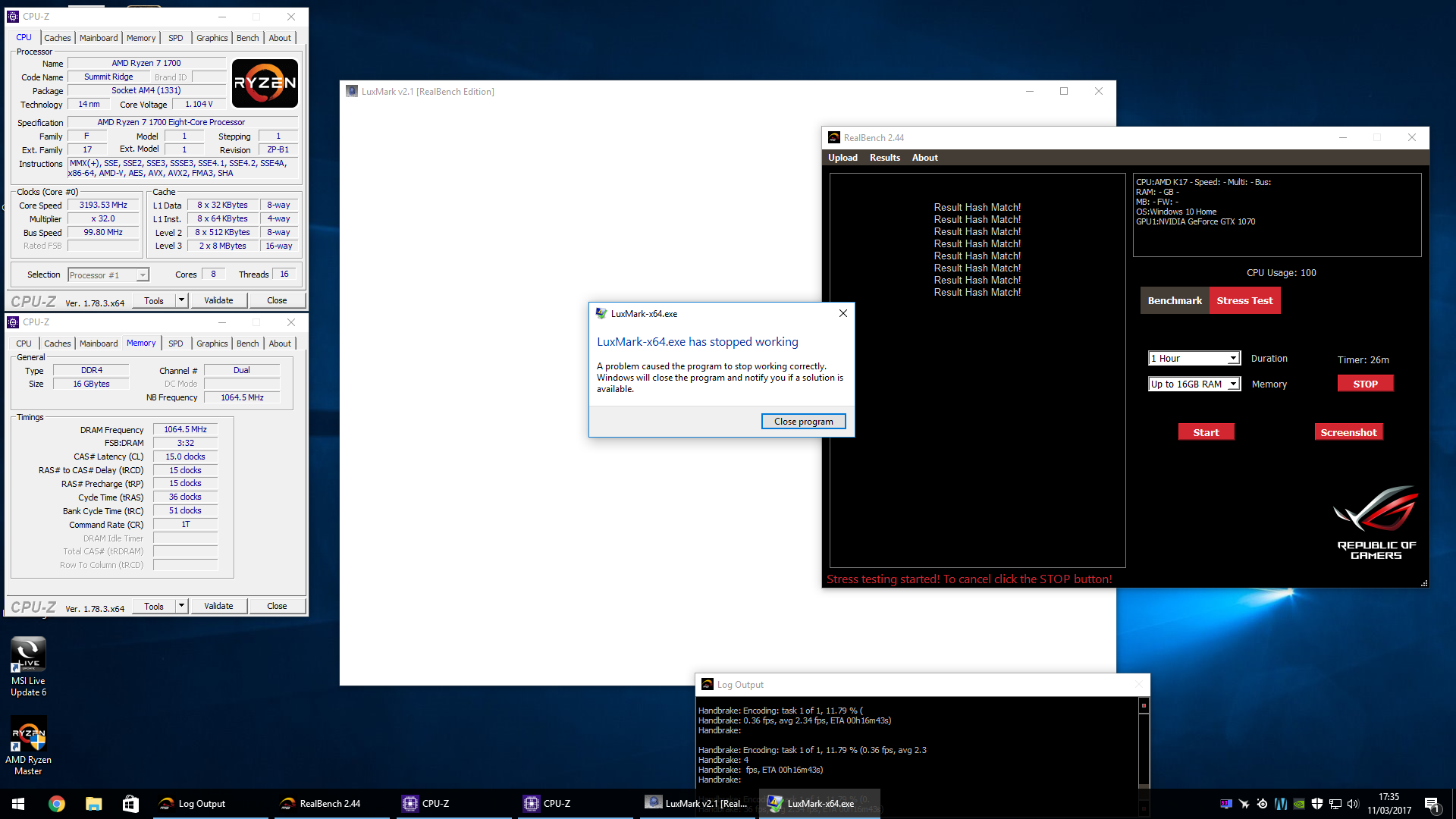Open Graphics tab in top CPU-Z
This screenshot has height=819, width=1456.
[x=212, y=38]
